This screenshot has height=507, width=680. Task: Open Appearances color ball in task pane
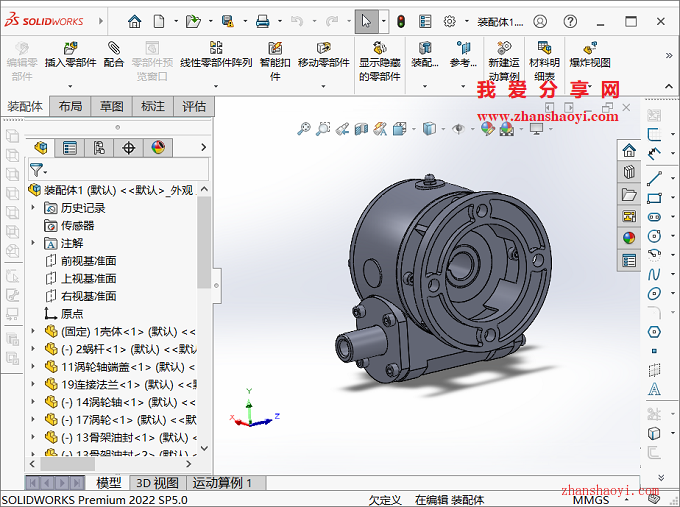629,238
